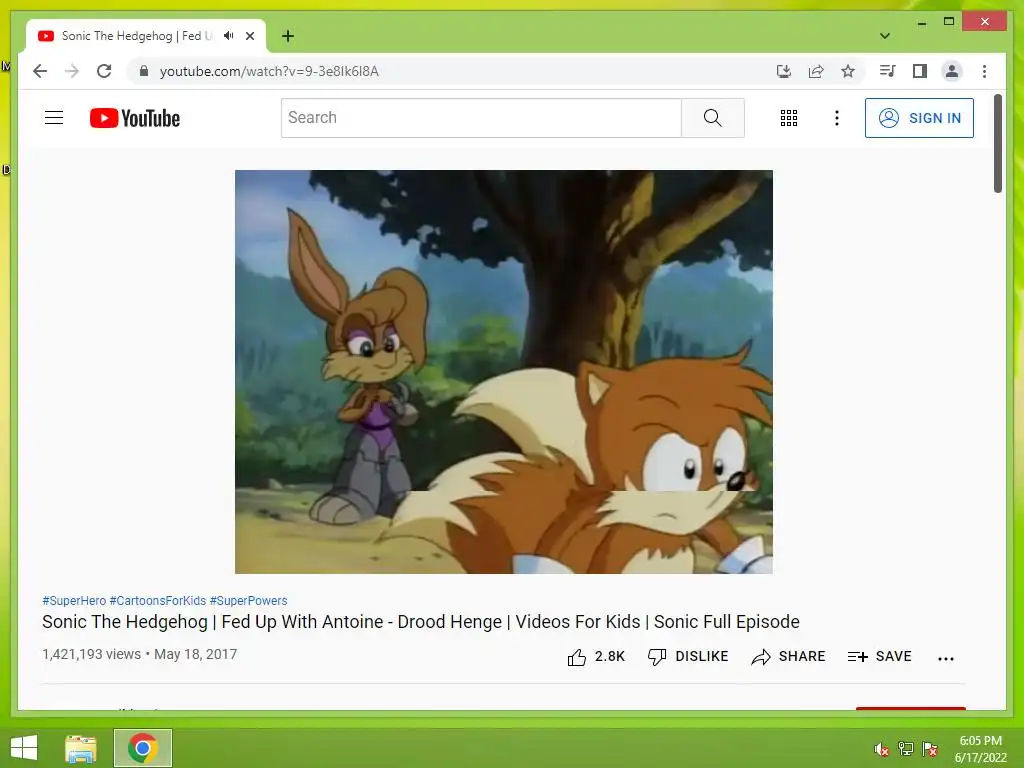Click the SHARE button
This screenshot has height=768, width=1024.
(x=788, y=656)
